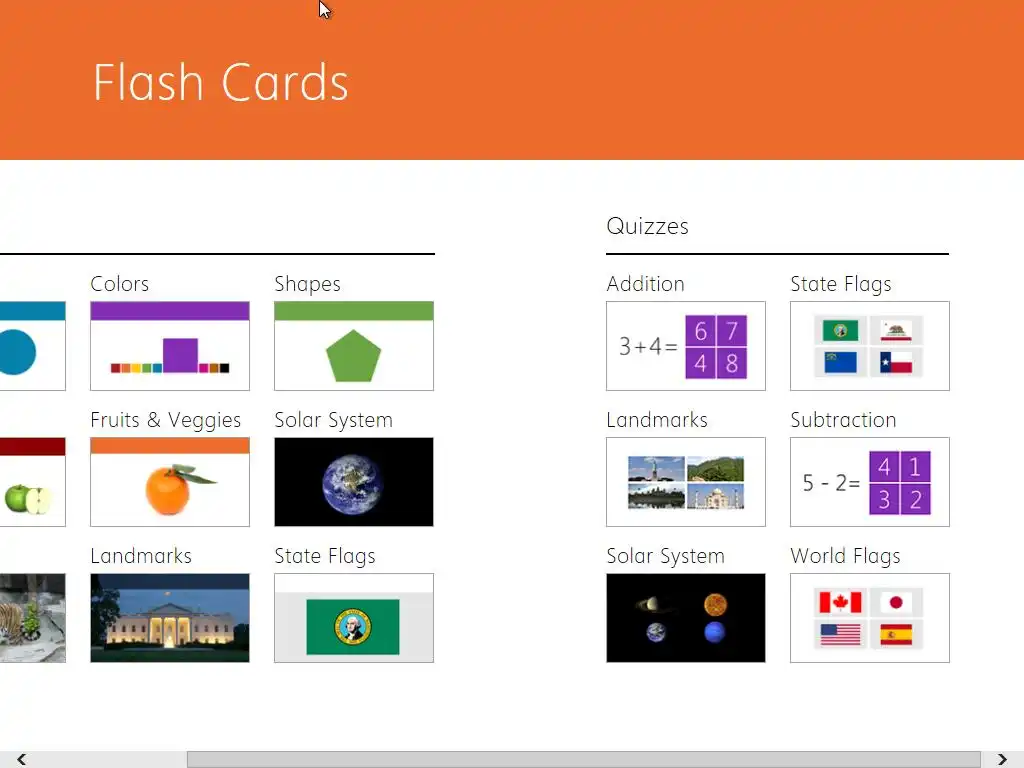Open the Colors flash card set thumbnail
Image resolution: width=1024 pixels, height=768 pixels.
[170, 345]
